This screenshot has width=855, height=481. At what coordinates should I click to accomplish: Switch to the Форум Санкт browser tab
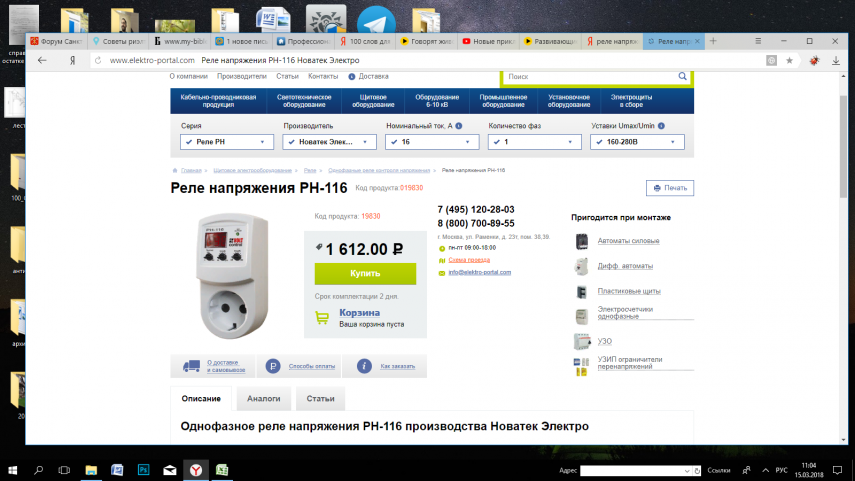[x=56, y=41]
